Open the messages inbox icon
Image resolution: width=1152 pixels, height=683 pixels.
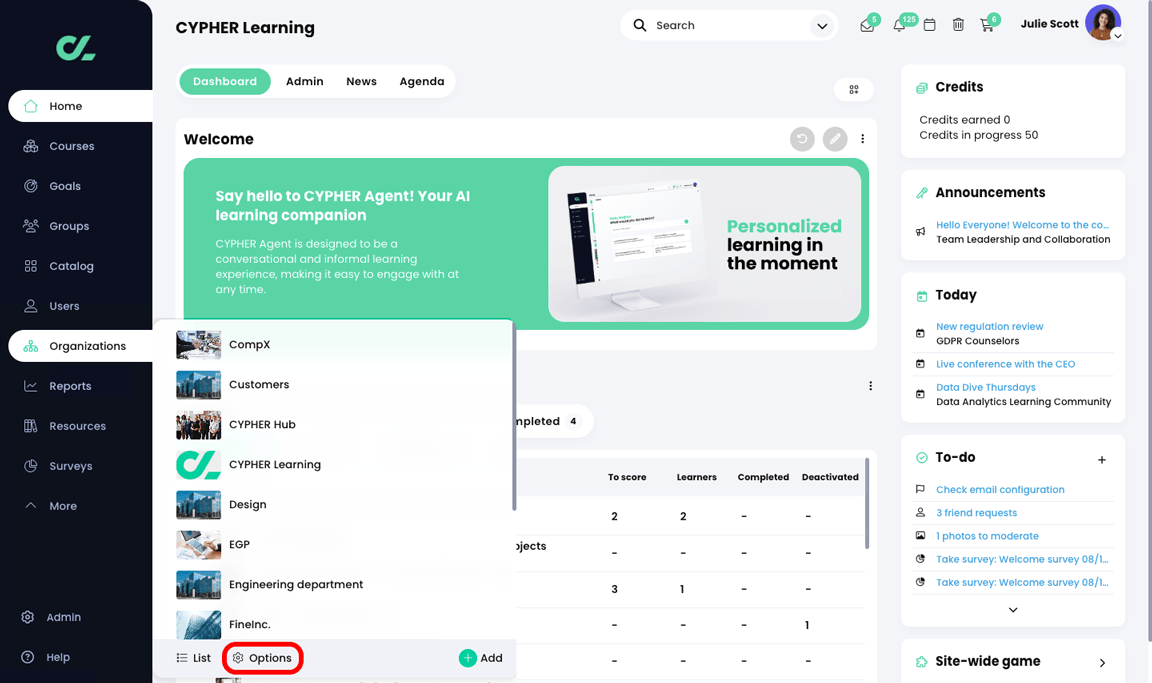coord(867,26)
